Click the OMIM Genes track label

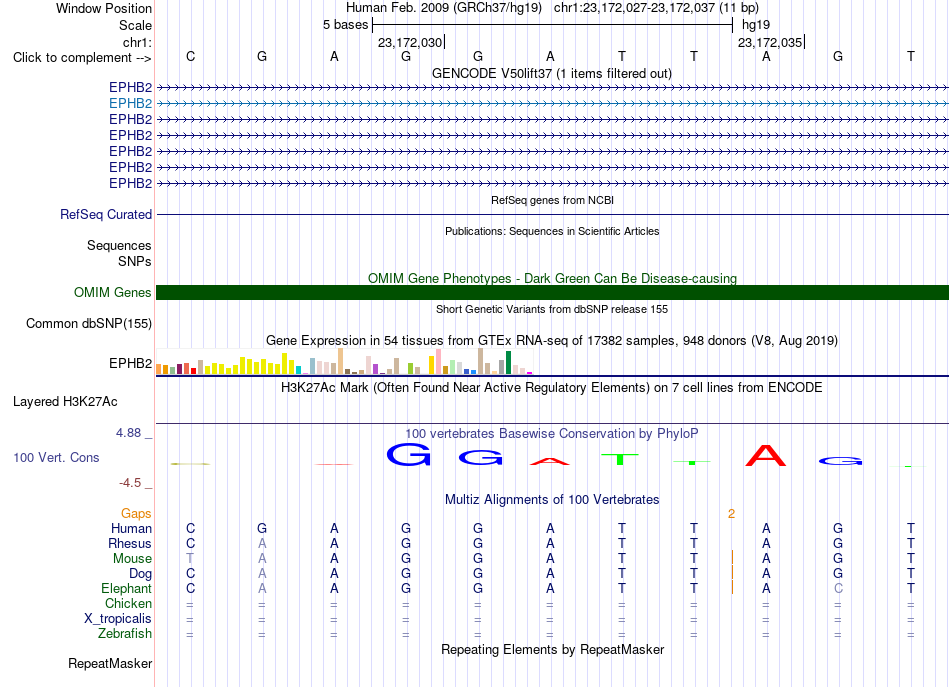[x=113, y=293]
